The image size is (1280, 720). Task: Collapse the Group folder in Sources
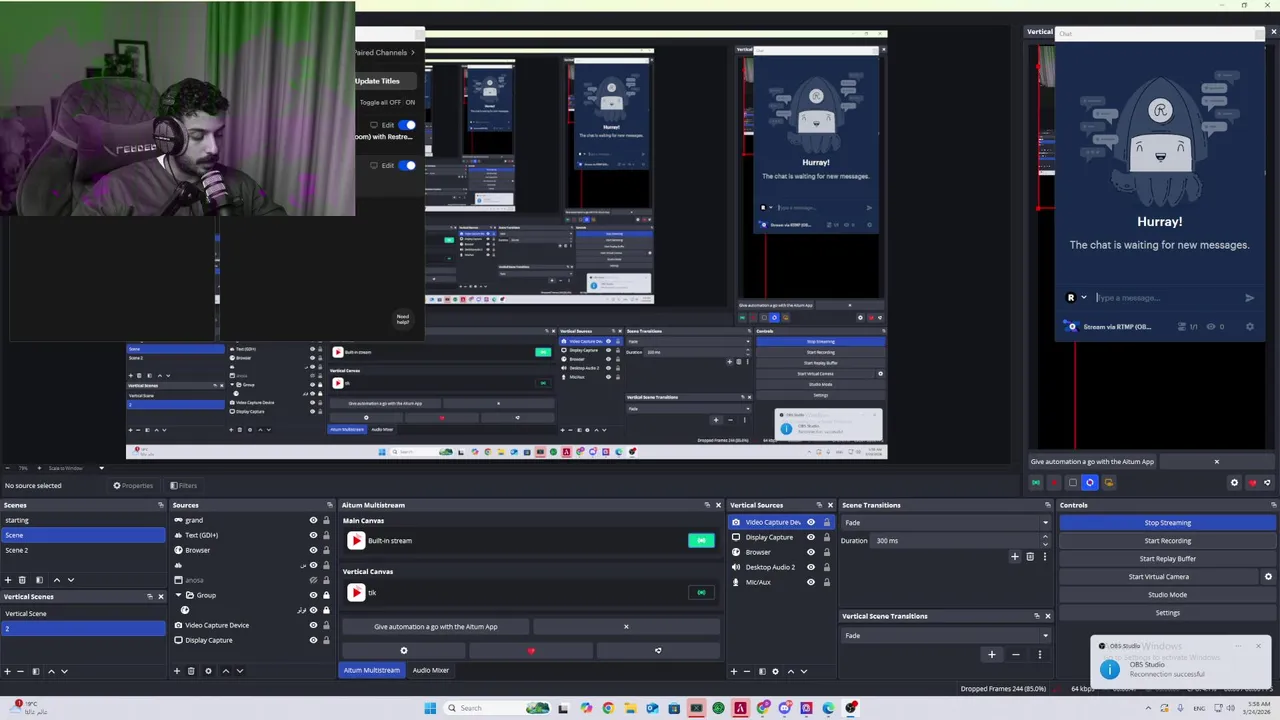coord(177,595)
